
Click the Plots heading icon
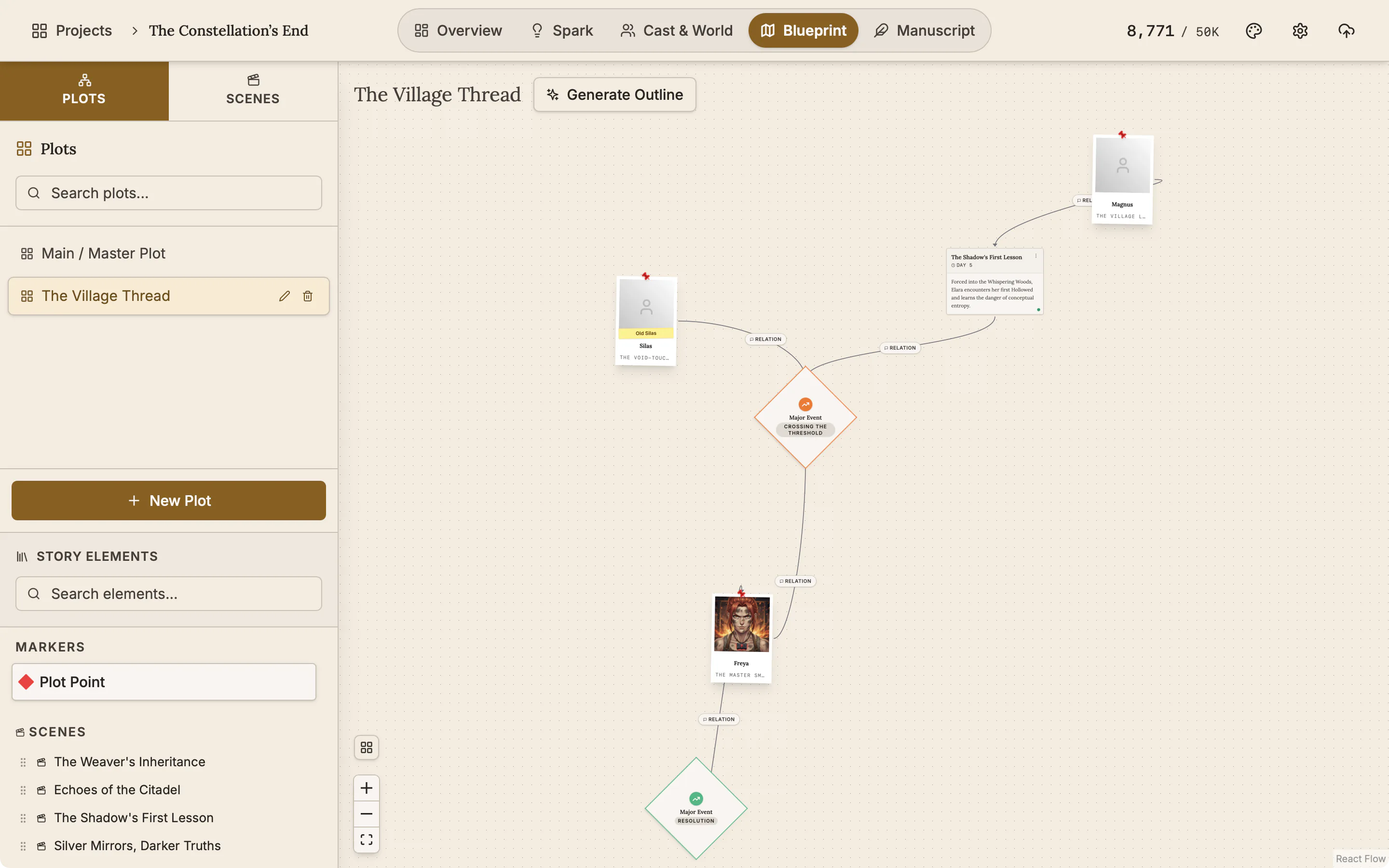[x=24, y=149]
